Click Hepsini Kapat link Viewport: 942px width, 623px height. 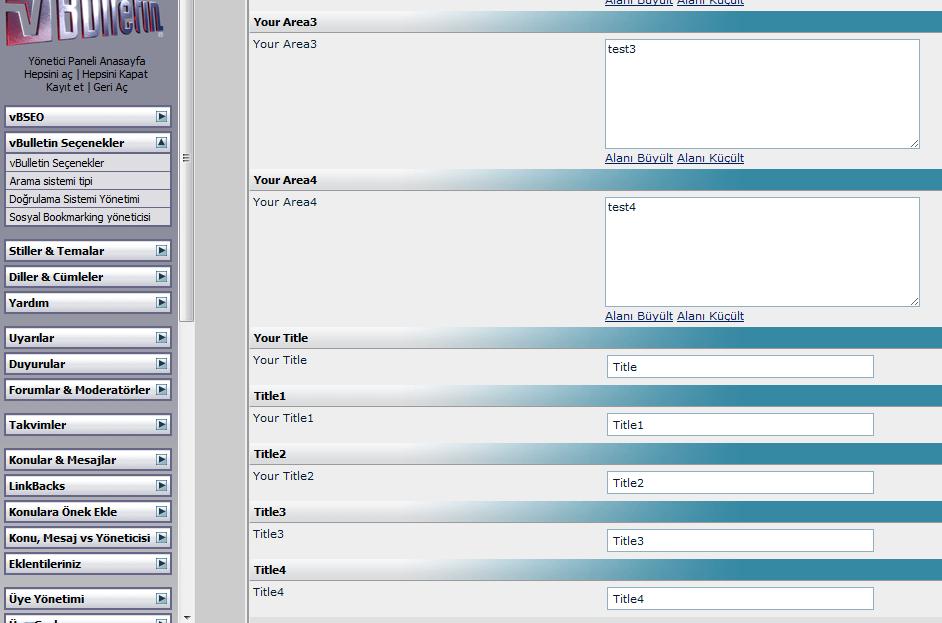(115, 74)
